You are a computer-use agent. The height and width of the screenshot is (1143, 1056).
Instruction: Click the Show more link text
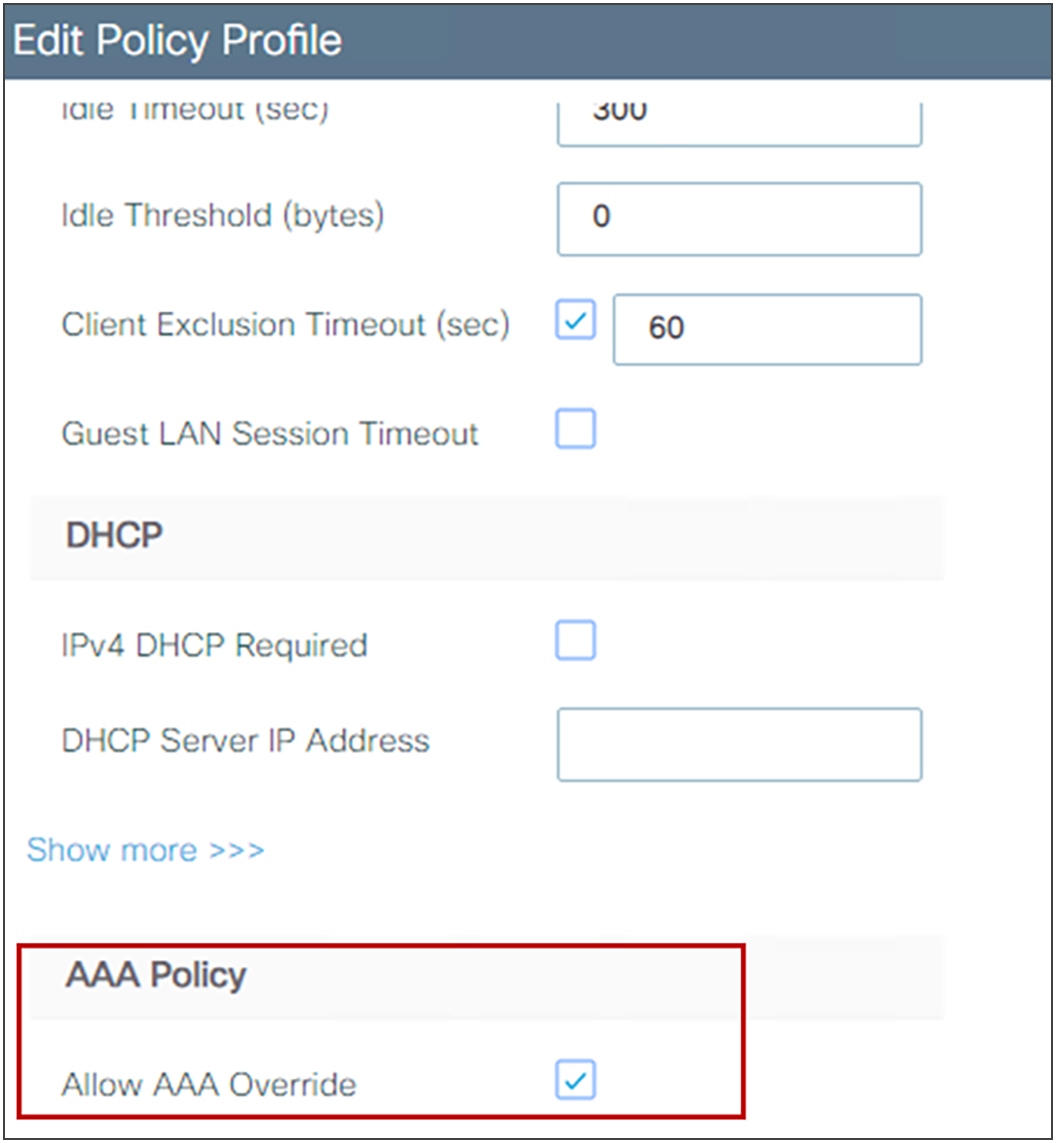tap(112, 850)
